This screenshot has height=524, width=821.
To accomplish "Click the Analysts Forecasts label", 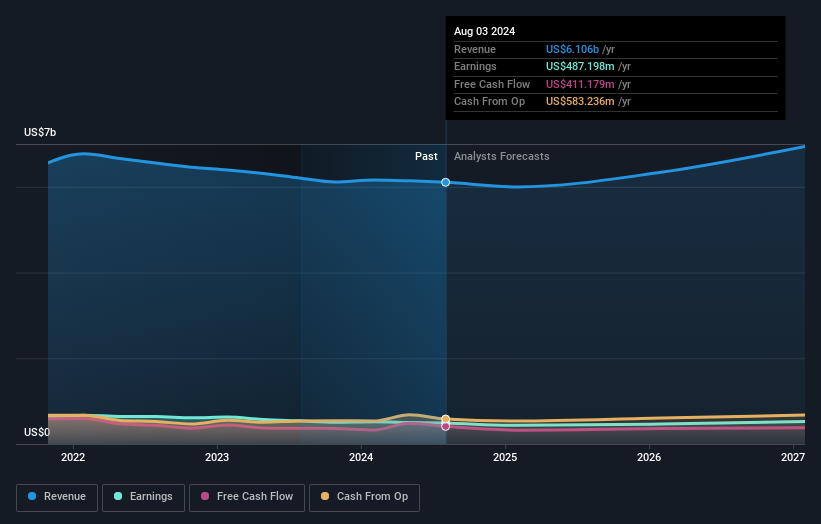I will coord(502,157).
